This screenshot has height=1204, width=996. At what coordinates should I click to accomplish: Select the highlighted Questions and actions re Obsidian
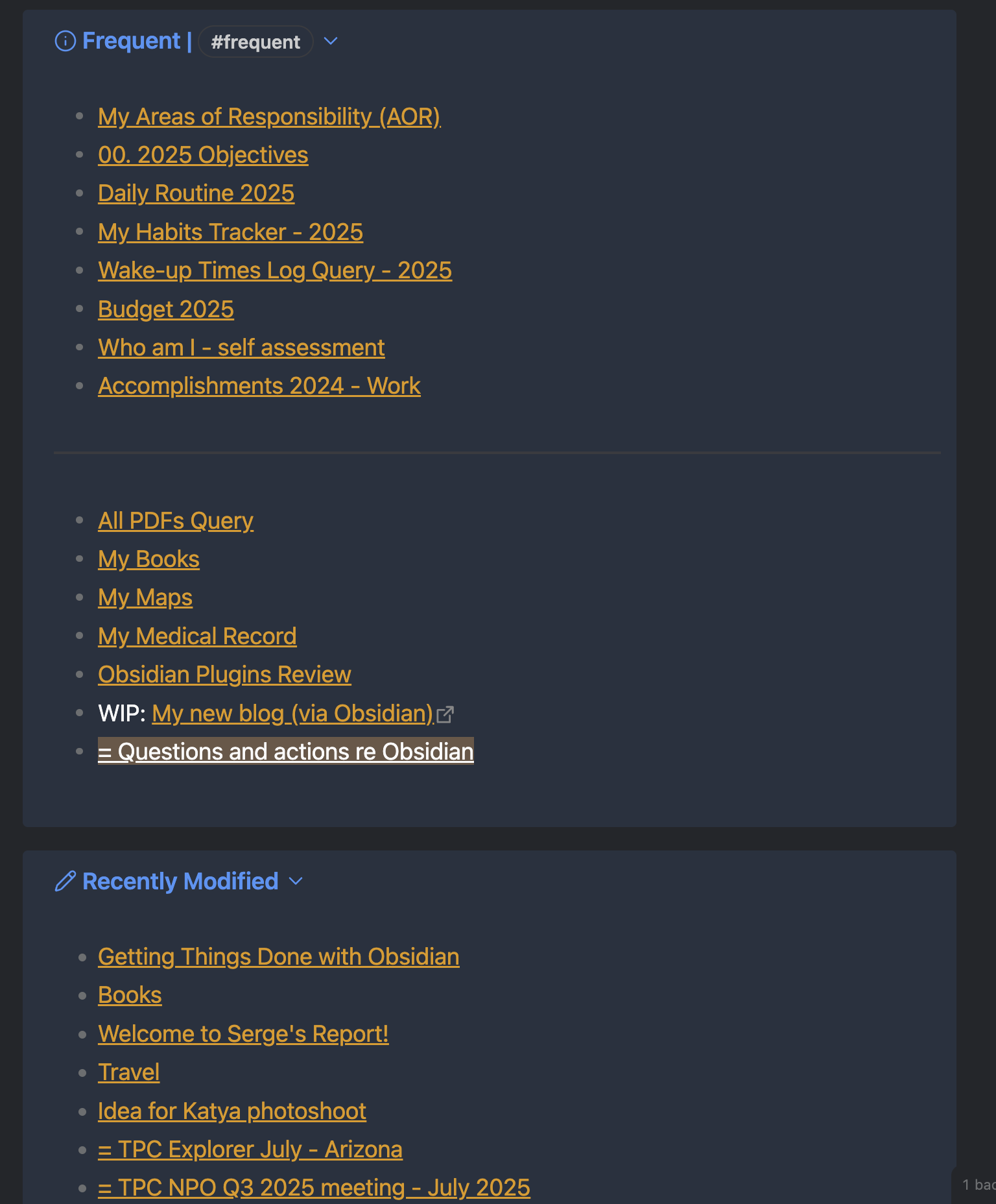point(286,751)
